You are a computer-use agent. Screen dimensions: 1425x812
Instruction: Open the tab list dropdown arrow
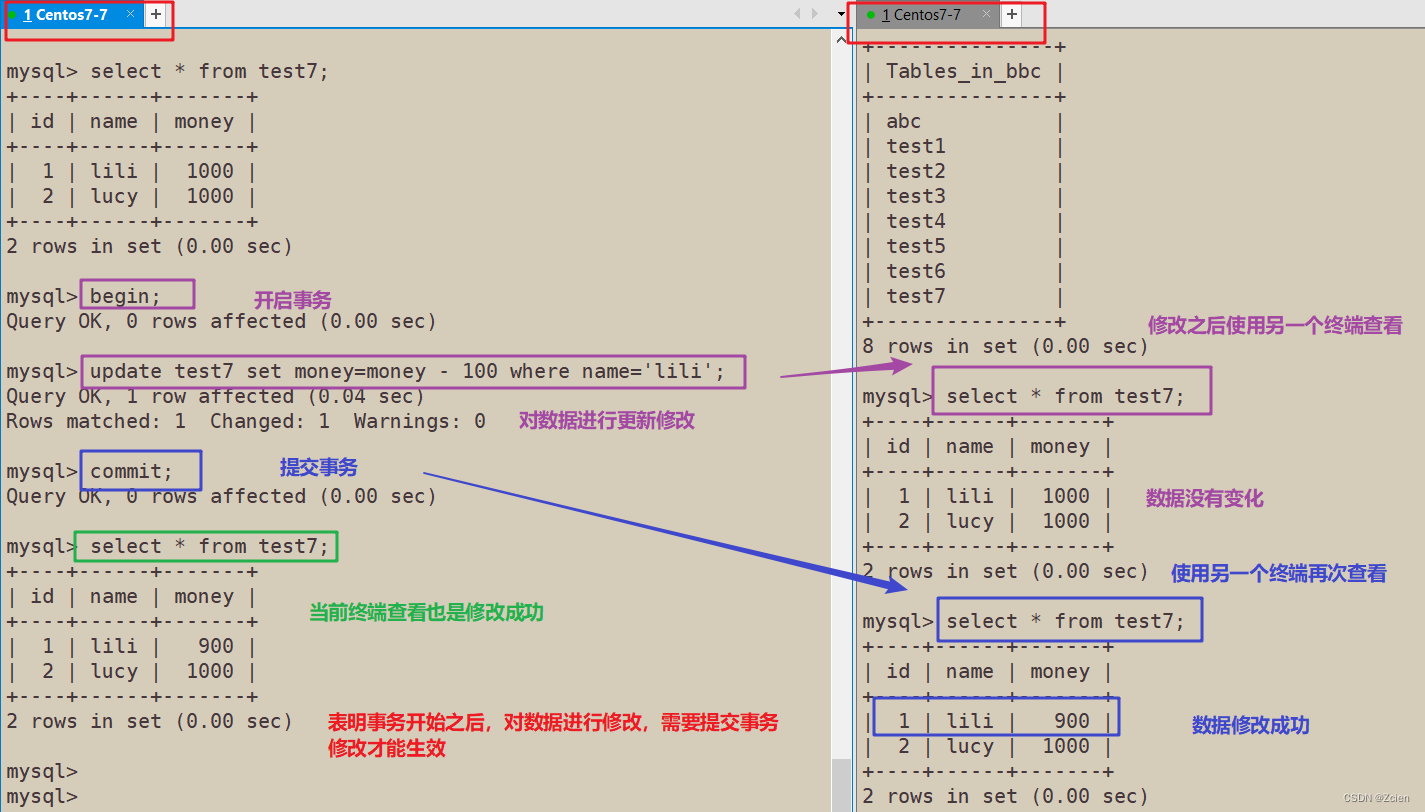pos(841,14)
